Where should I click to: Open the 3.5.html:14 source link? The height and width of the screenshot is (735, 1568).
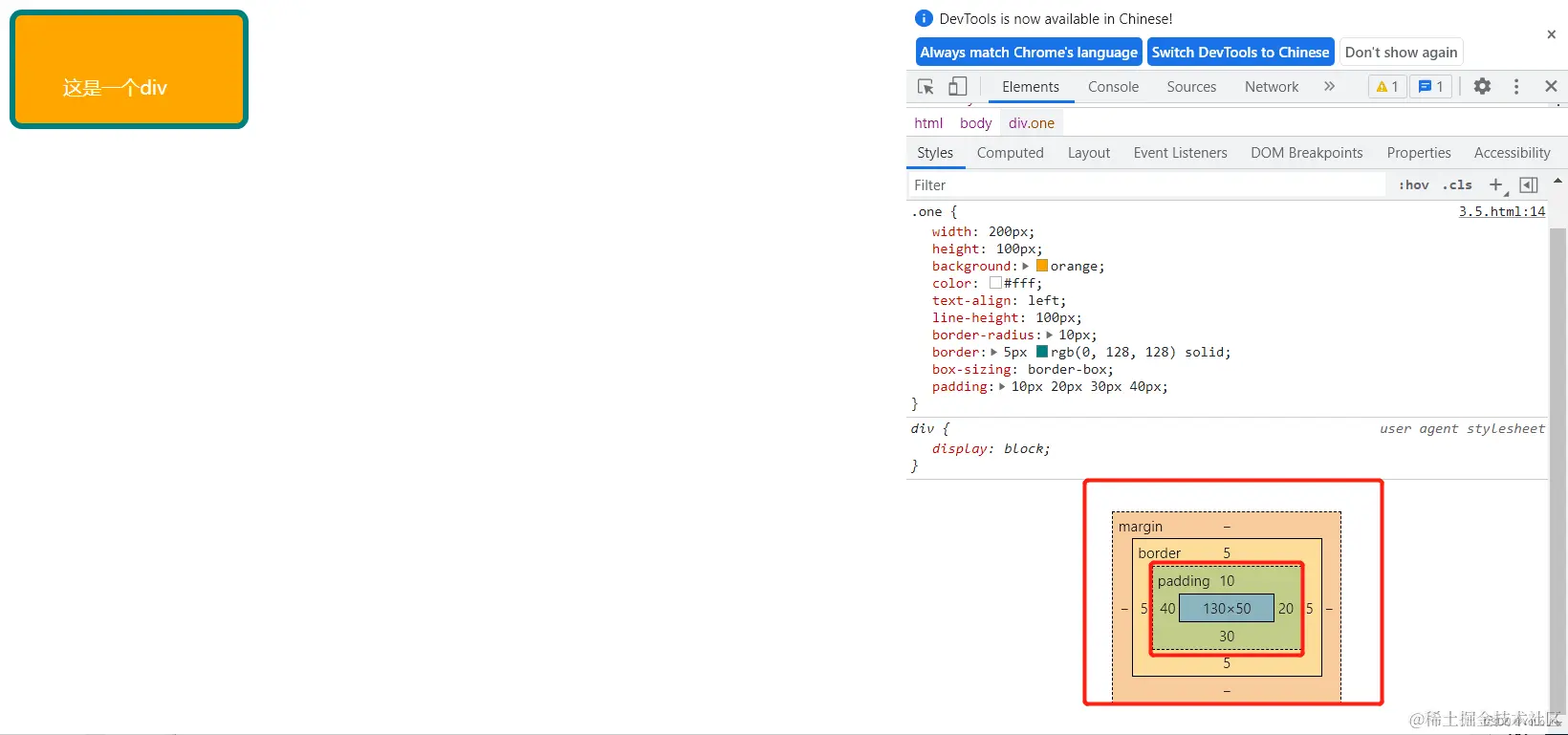1501,212
